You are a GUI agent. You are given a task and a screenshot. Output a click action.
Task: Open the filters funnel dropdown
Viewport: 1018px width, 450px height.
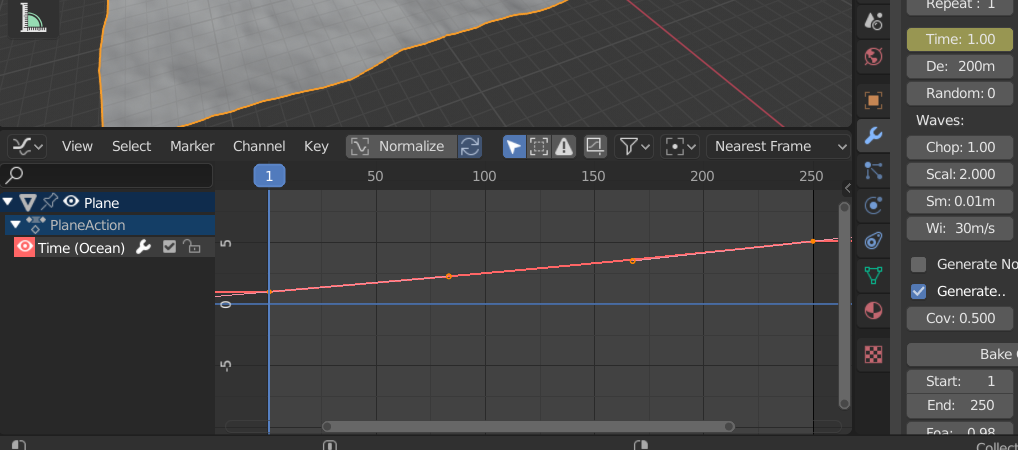pyautogui.click(x=634, y=147)
